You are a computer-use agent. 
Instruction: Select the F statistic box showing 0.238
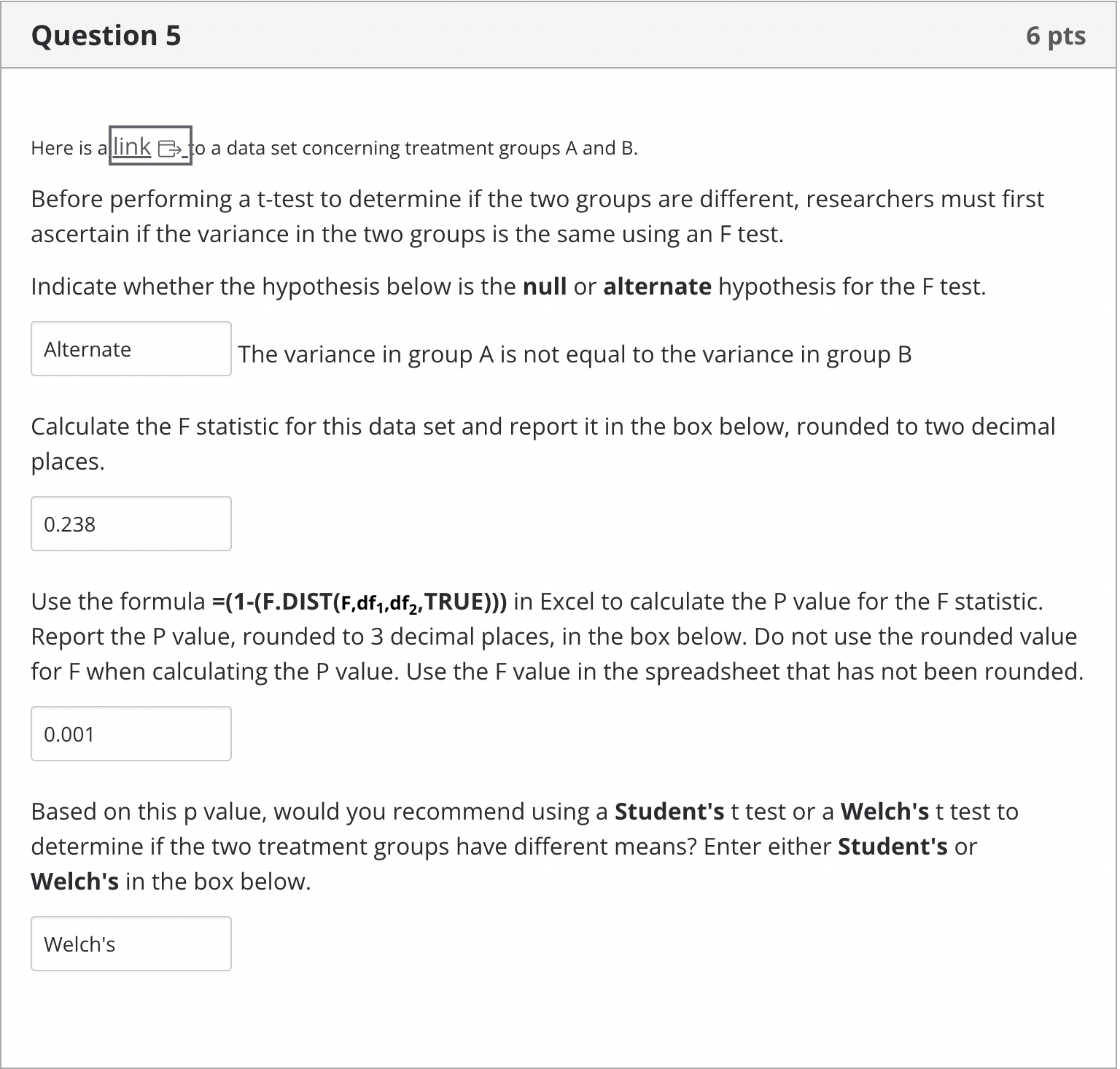click(131, 524)
